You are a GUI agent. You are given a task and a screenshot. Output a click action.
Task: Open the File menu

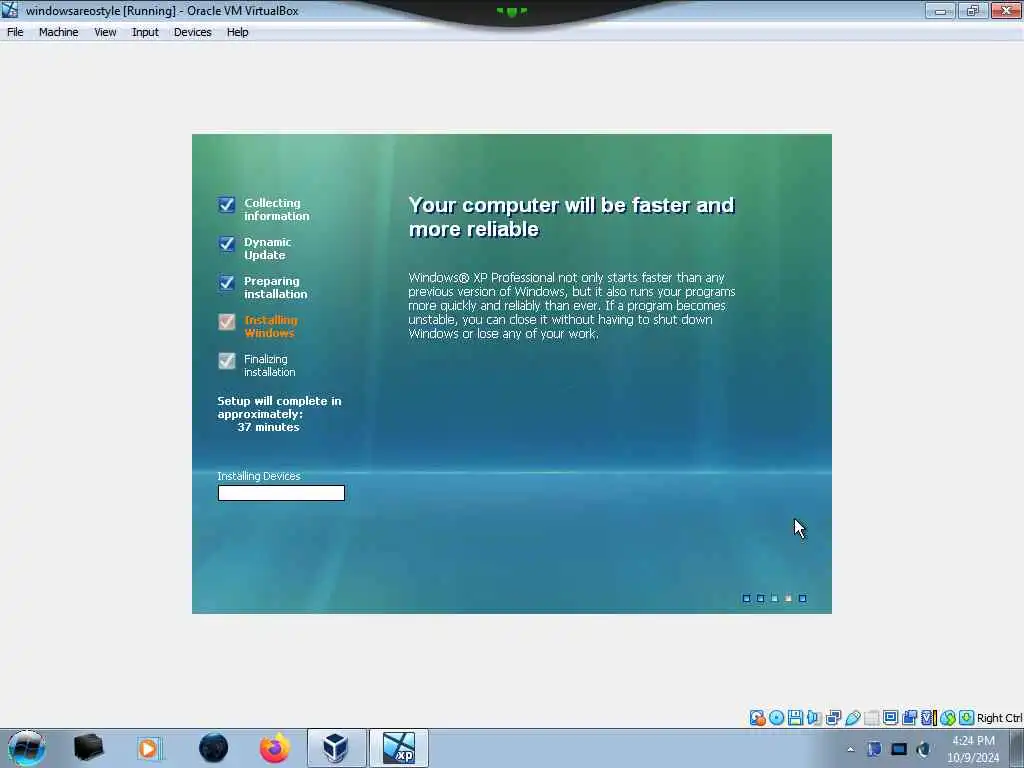[x=15, y=32]
